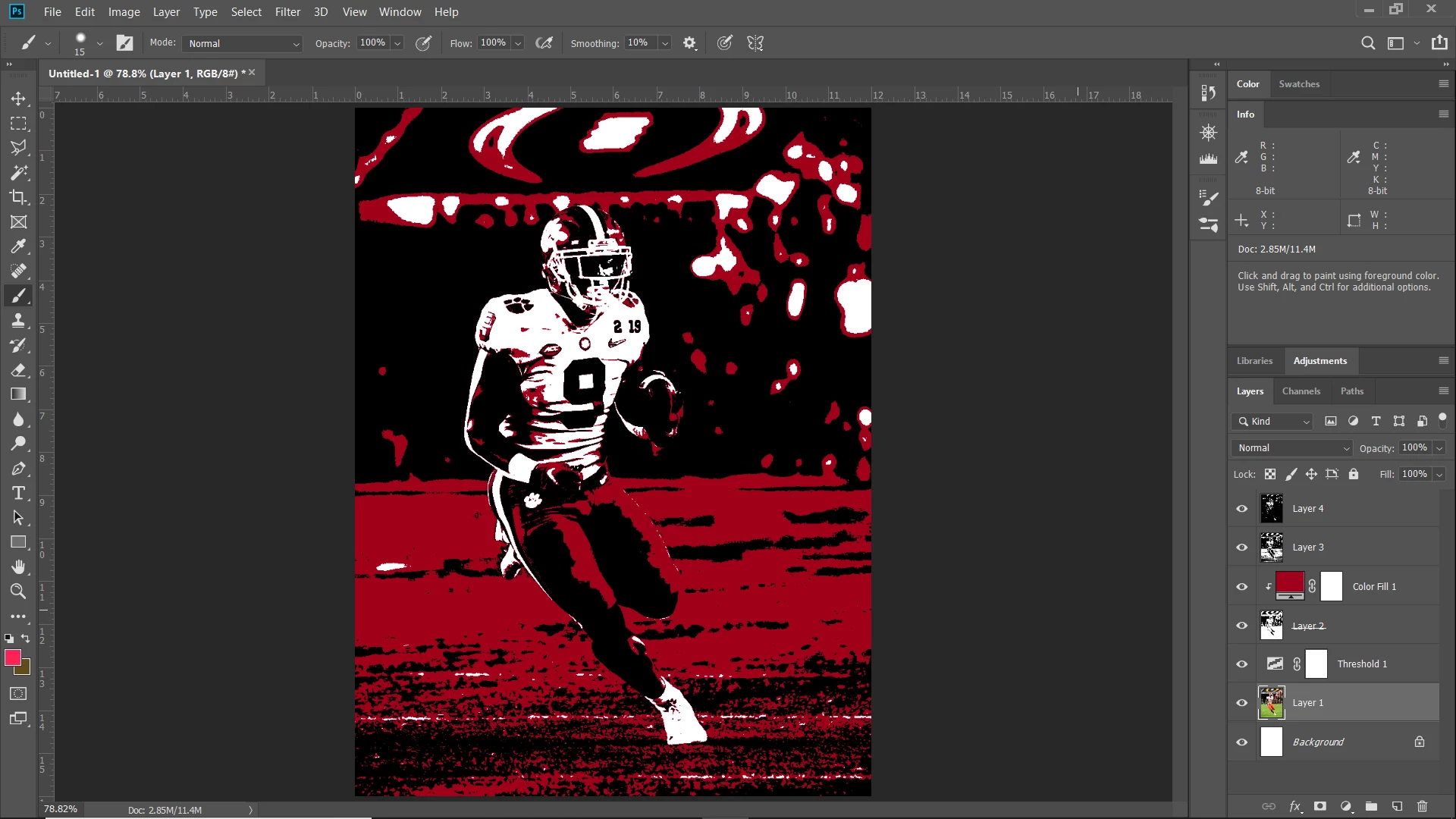Select the Crop tool

pos(18,197)
